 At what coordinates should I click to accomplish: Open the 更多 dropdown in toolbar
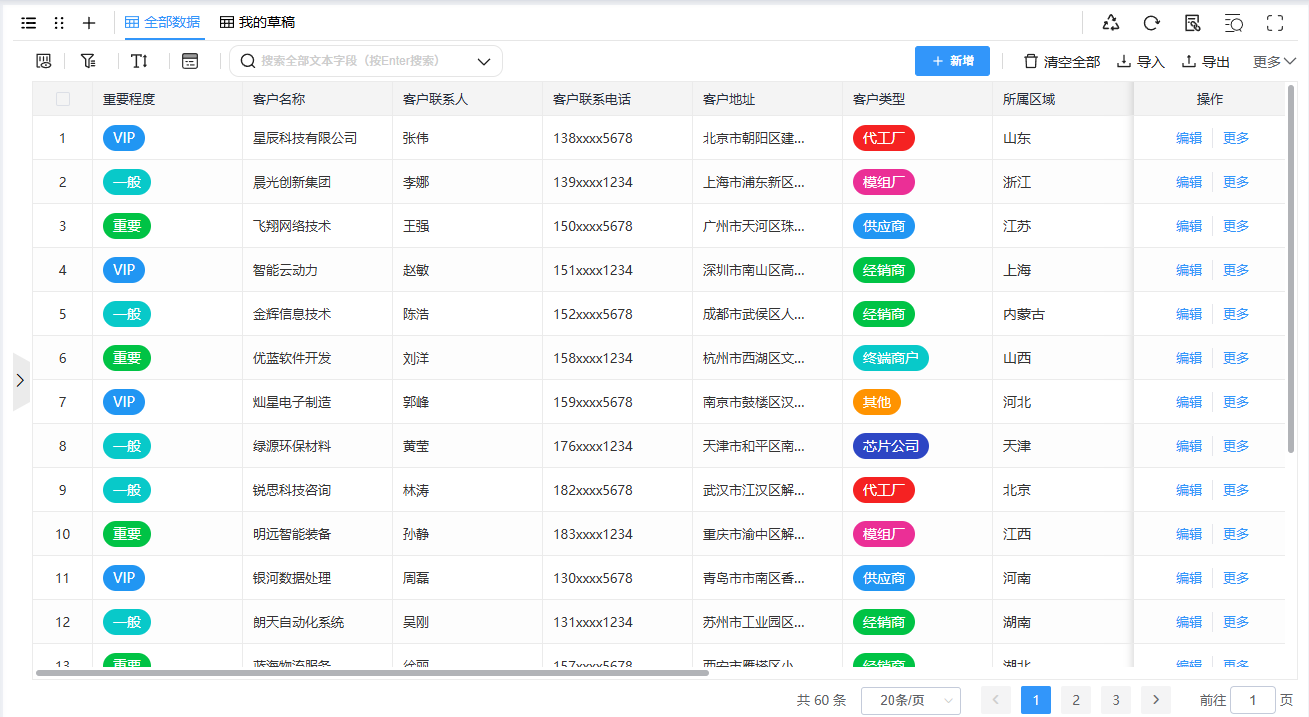(x=1274, y=62)
